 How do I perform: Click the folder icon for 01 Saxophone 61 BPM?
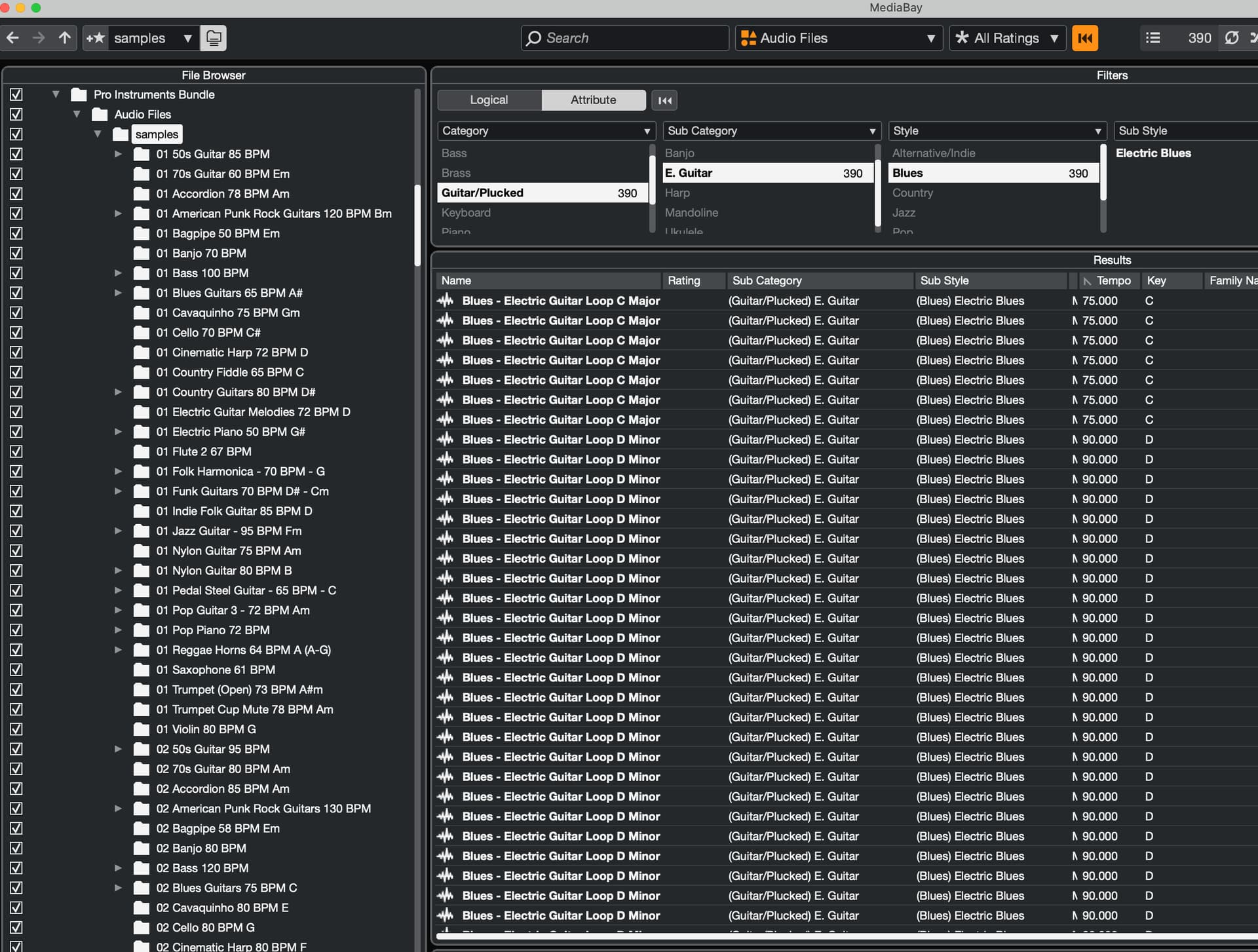(142, 670)
